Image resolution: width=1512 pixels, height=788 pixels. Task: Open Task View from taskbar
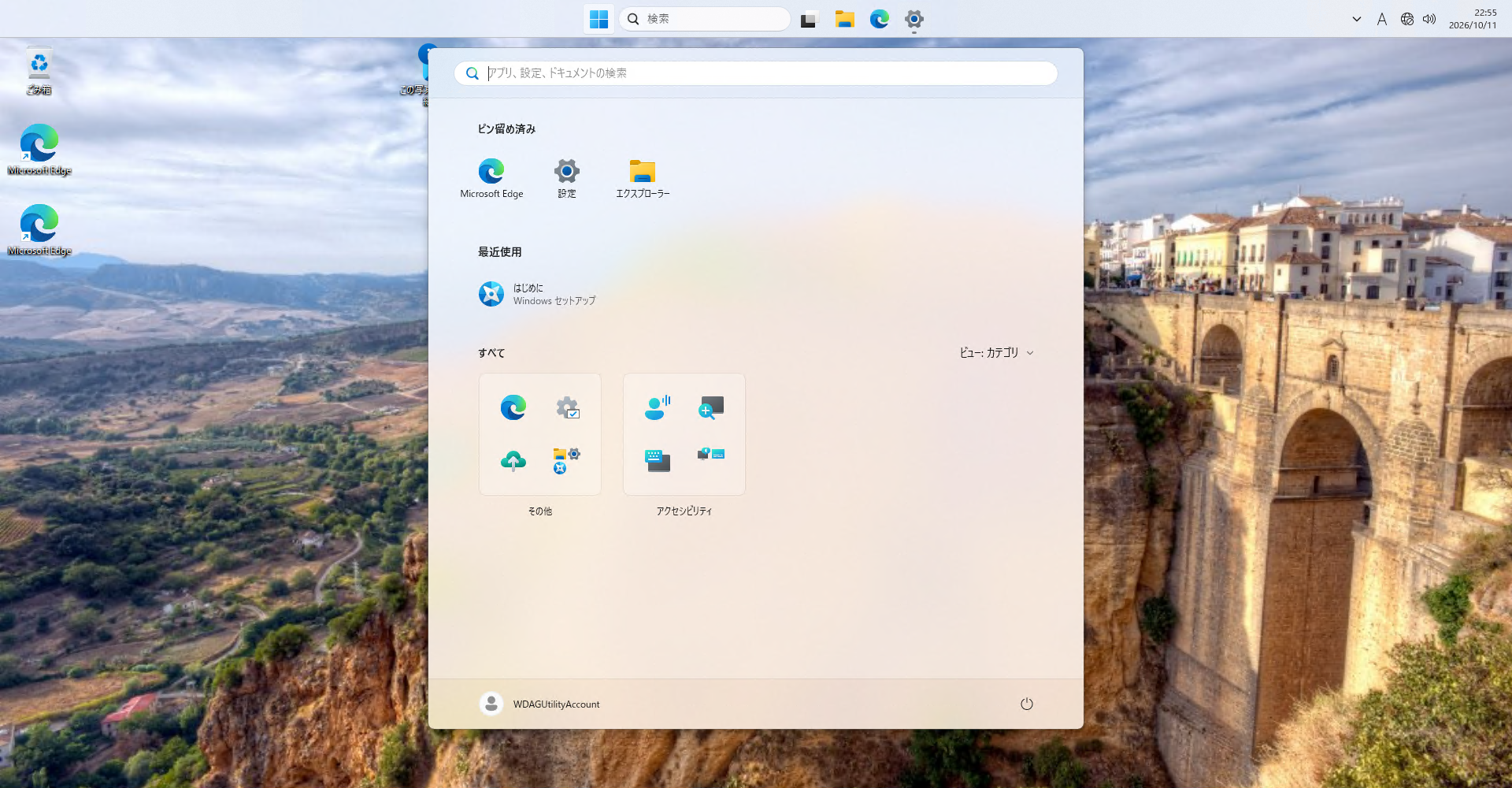810,19
